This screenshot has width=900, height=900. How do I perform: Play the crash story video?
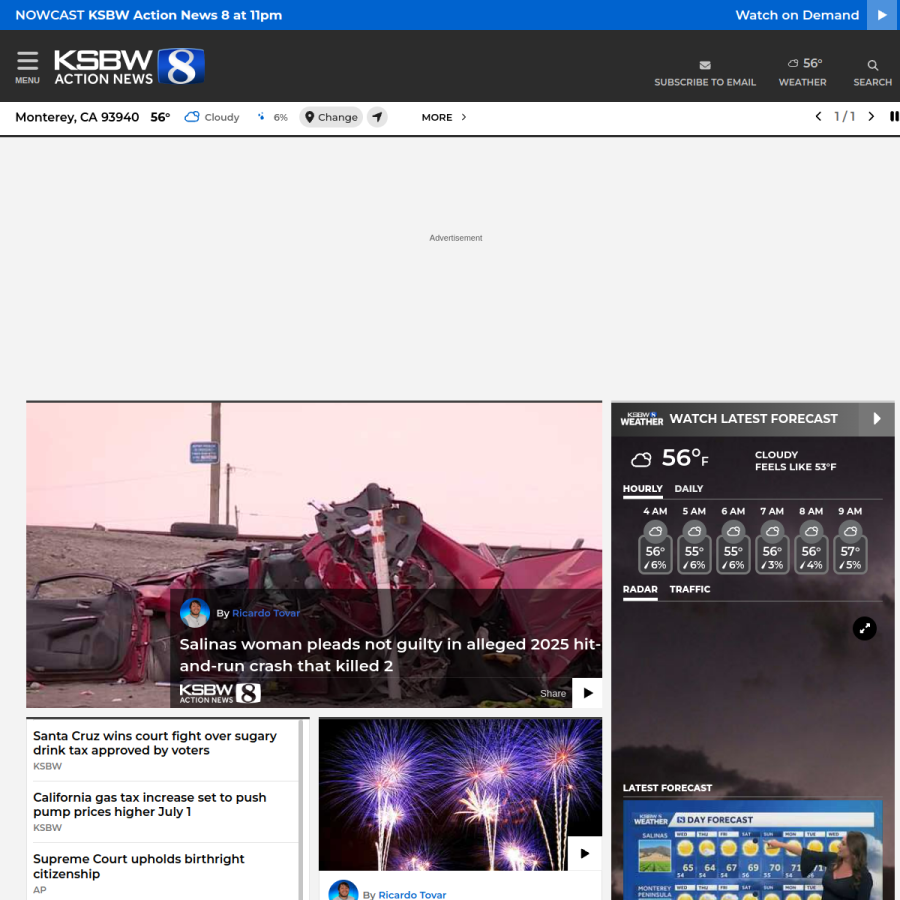coord(587,693)
